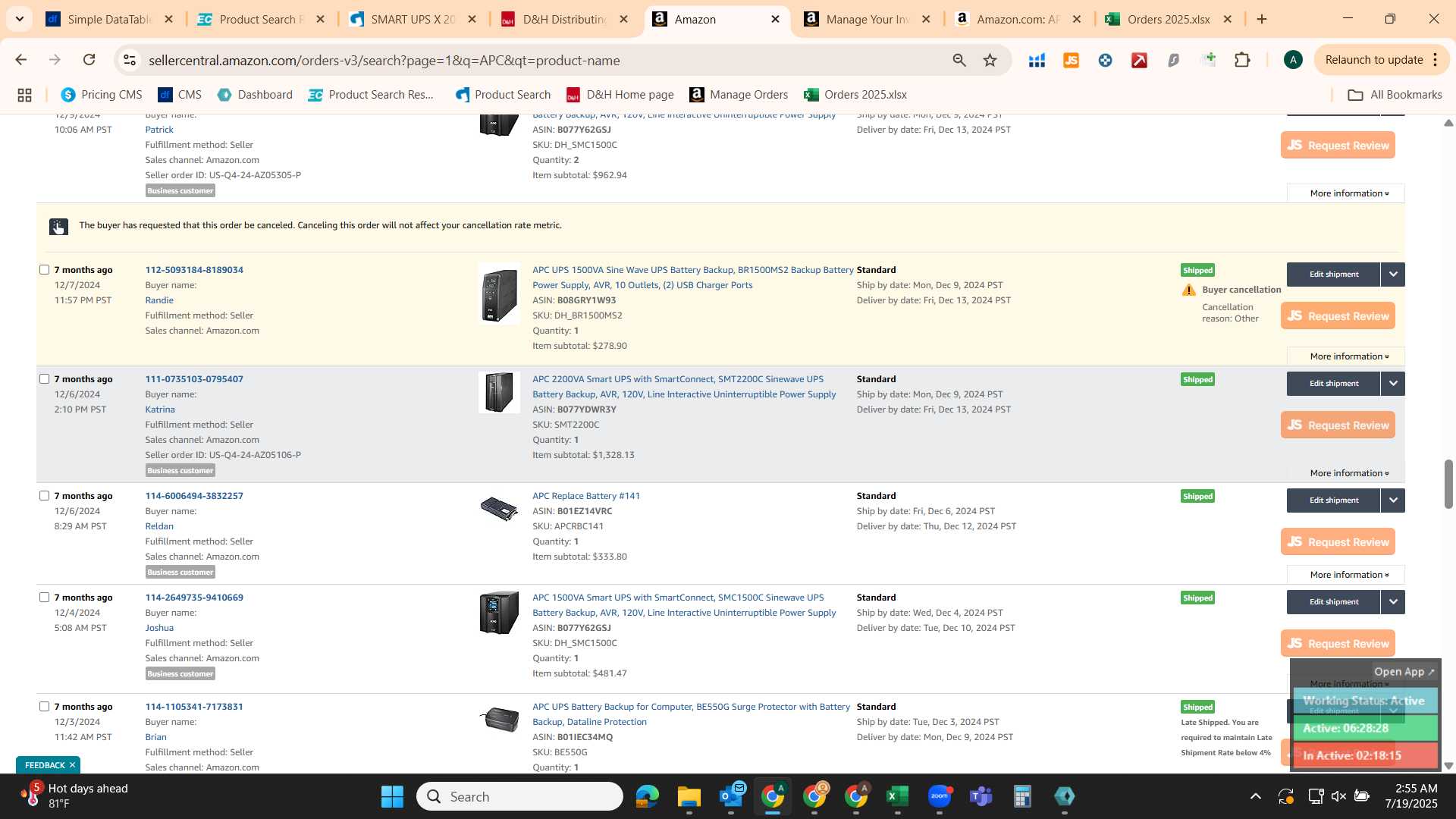Switch to Simple DataTable tab
1456x819 pixels.
[x=108, y=20]
